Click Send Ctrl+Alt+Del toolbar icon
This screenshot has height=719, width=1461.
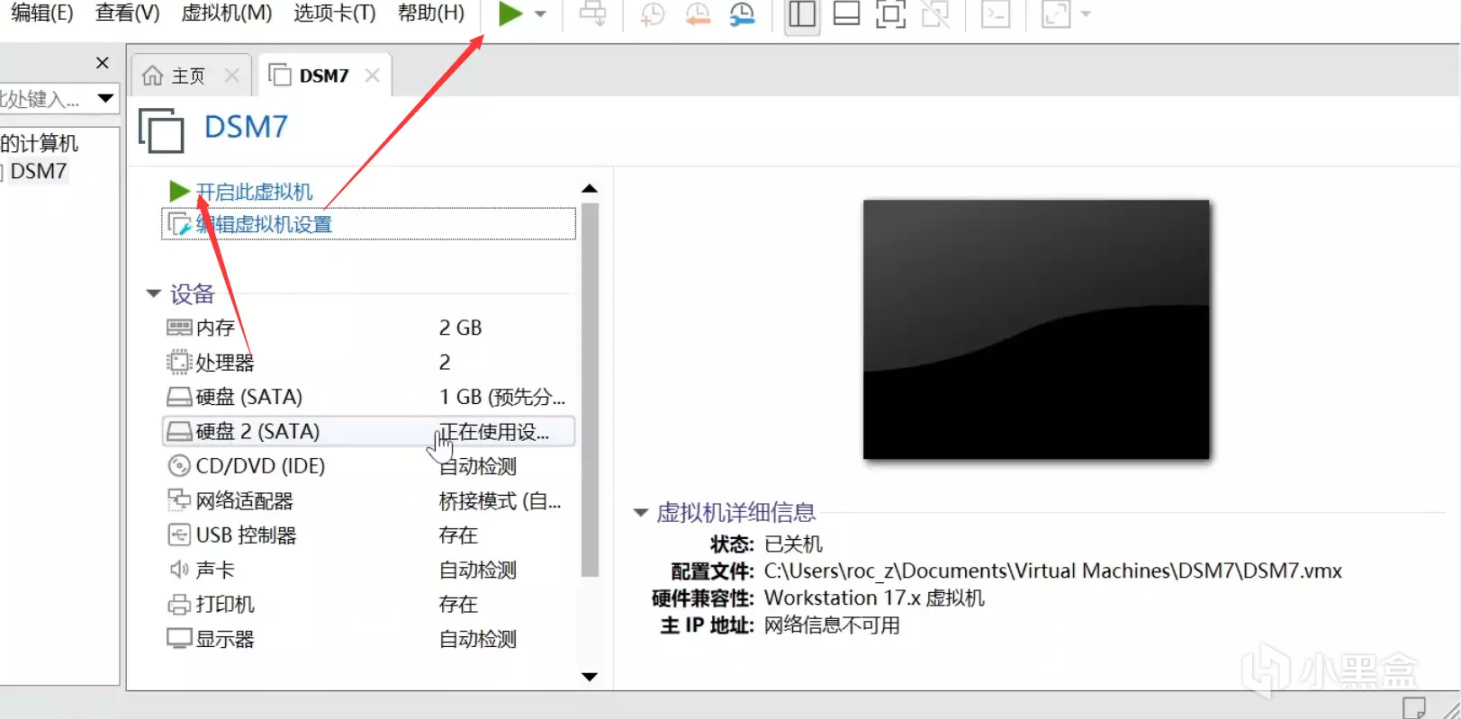click(593, 14)
